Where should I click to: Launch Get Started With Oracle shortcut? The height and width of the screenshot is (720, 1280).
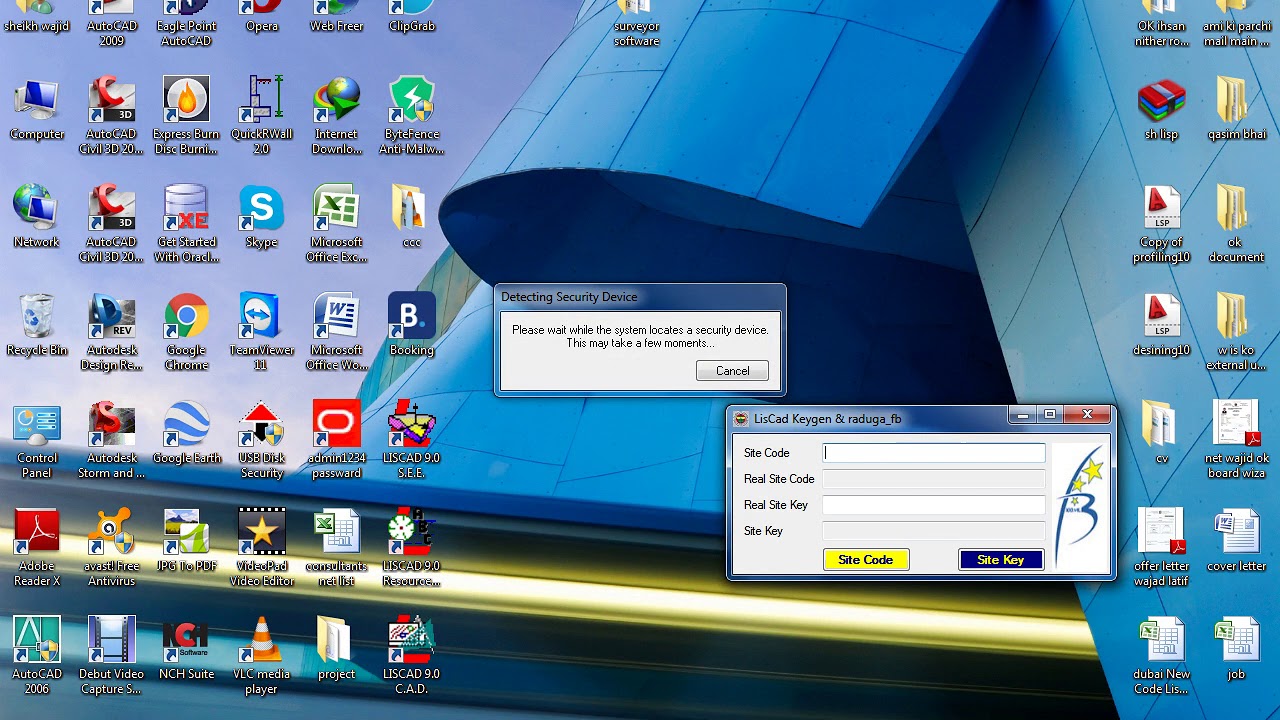click(186, 224)
